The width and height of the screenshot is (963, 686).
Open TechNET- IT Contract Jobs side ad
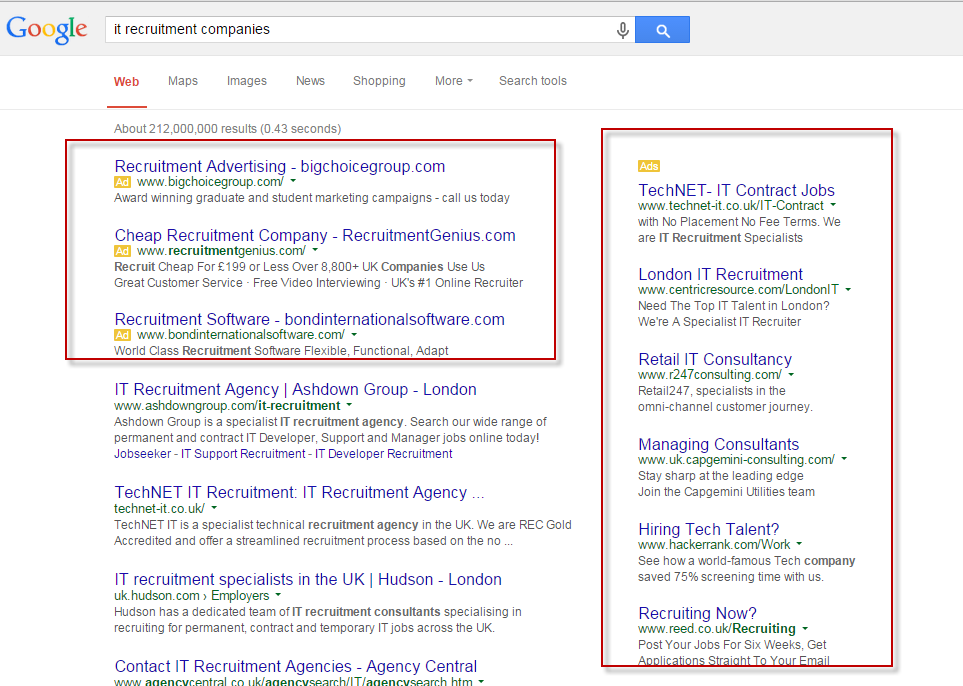coord(736,190)
